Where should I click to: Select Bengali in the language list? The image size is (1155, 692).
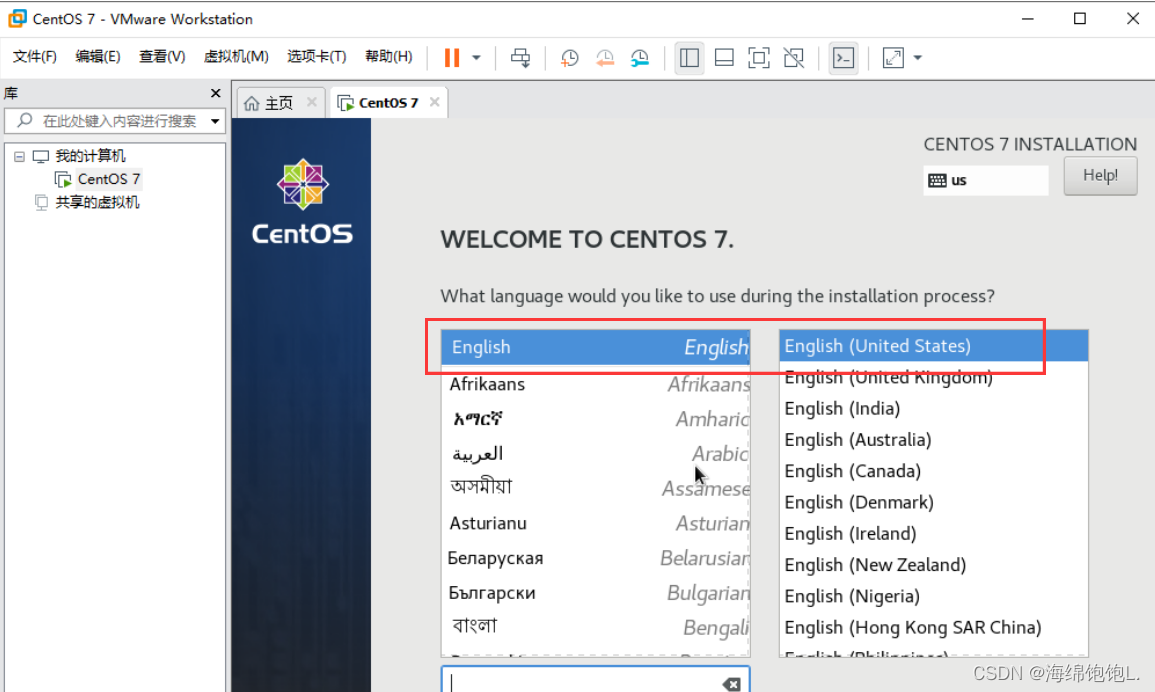pos(595,627)
